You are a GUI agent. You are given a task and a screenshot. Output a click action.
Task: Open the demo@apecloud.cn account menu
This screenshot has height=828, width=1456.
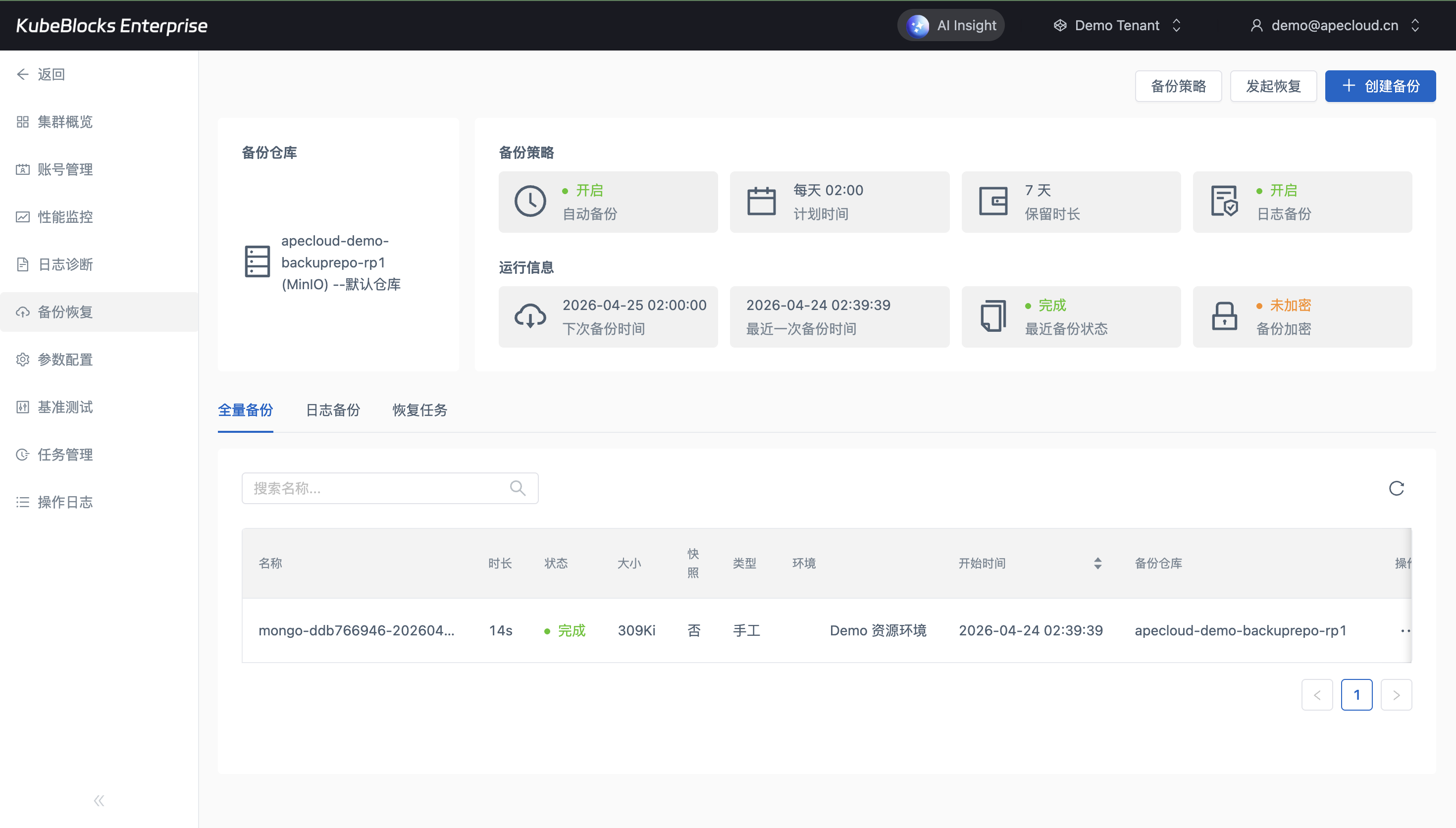coord(1334,26)
